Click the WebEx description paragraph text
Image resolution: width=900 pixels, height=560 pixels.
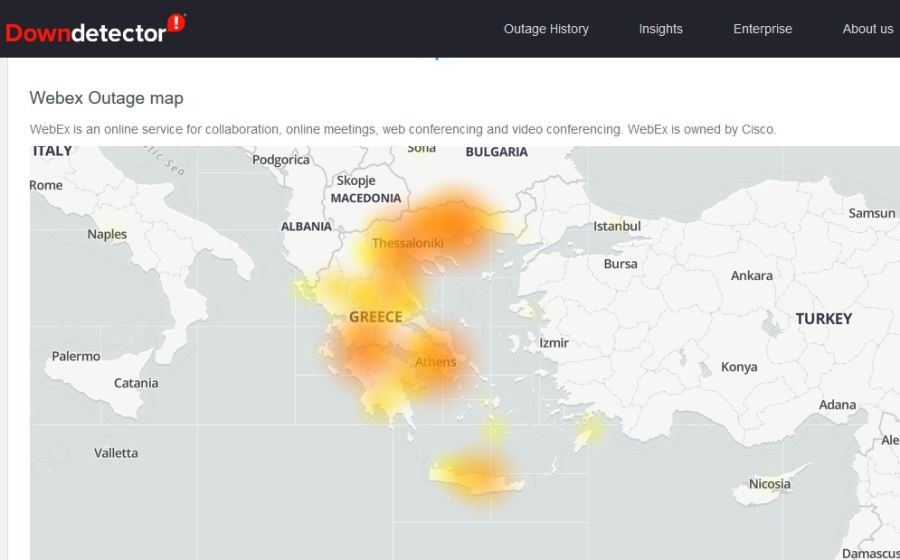click(402, 129)
